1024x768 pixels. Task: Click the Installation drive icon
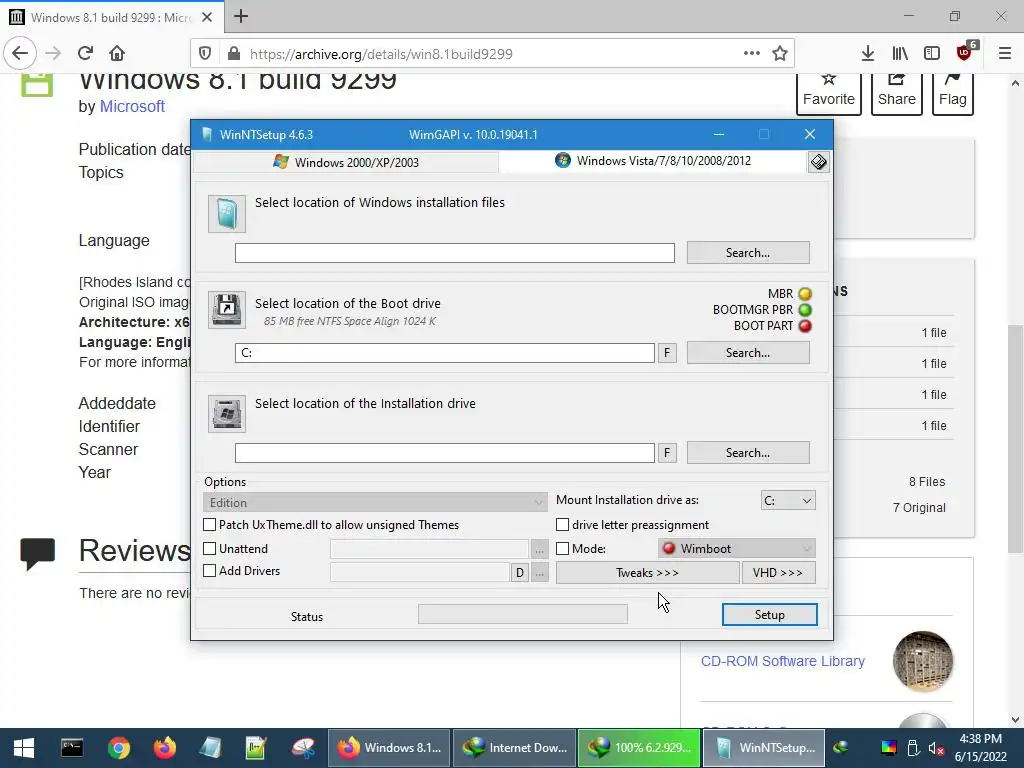227,413
